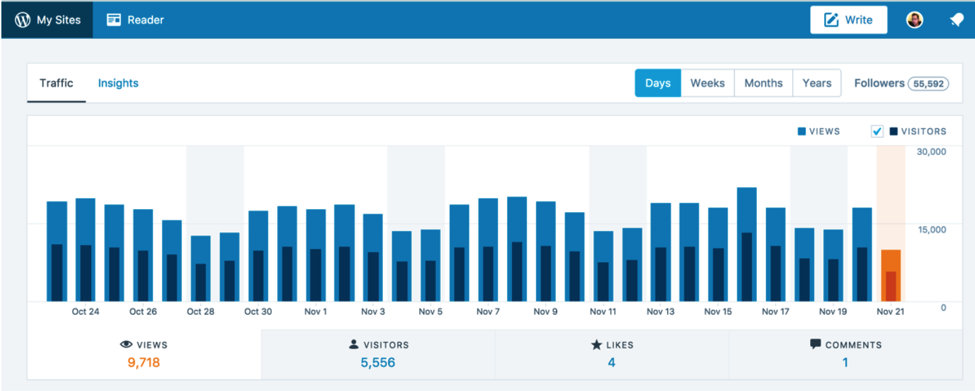Select the highlighted orange Nov 21 bar
Screen dimensions: 975x391
890,275
